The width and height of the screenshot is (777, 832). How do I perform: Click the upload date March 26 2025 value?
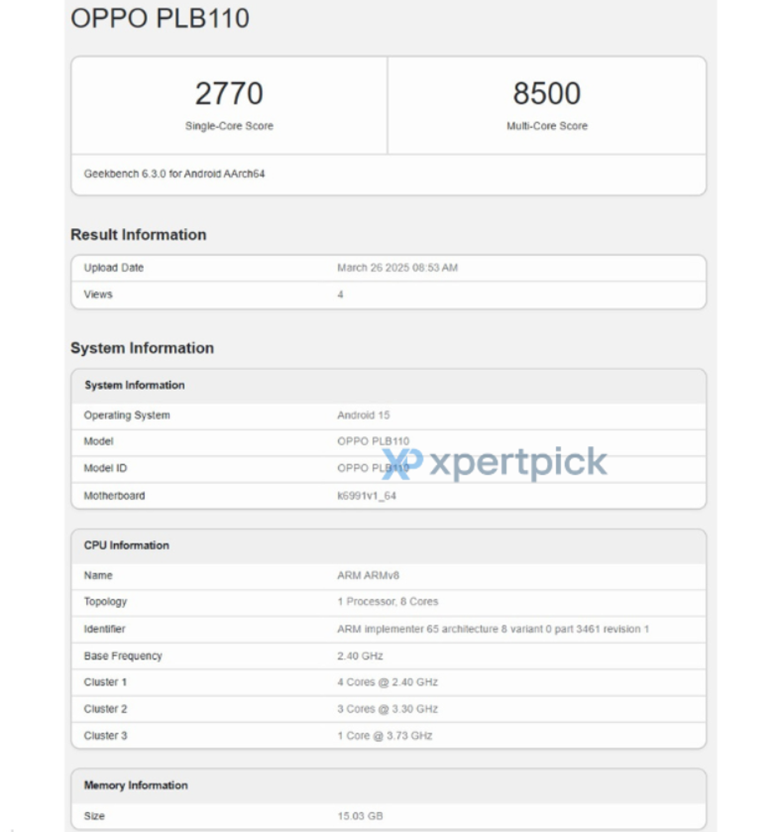point(397,268)
